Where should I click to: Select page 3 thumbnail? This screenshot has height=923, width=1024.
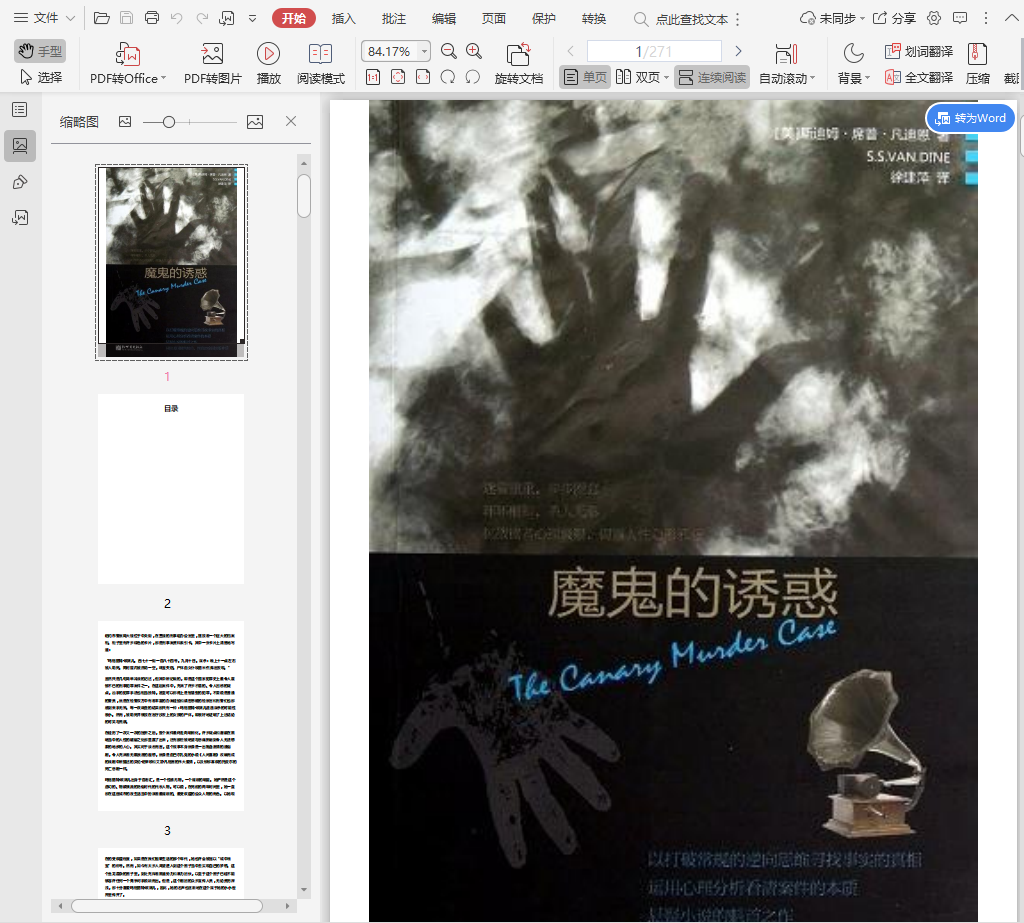171,716
